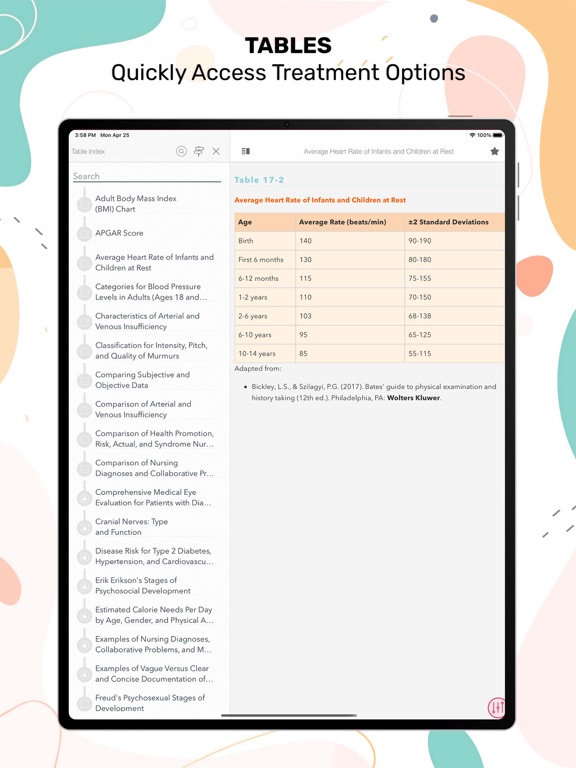Viewport: 576px width, 768px height.
Task: Tap the Wi-Fi status icon
Action: (472, 135)
